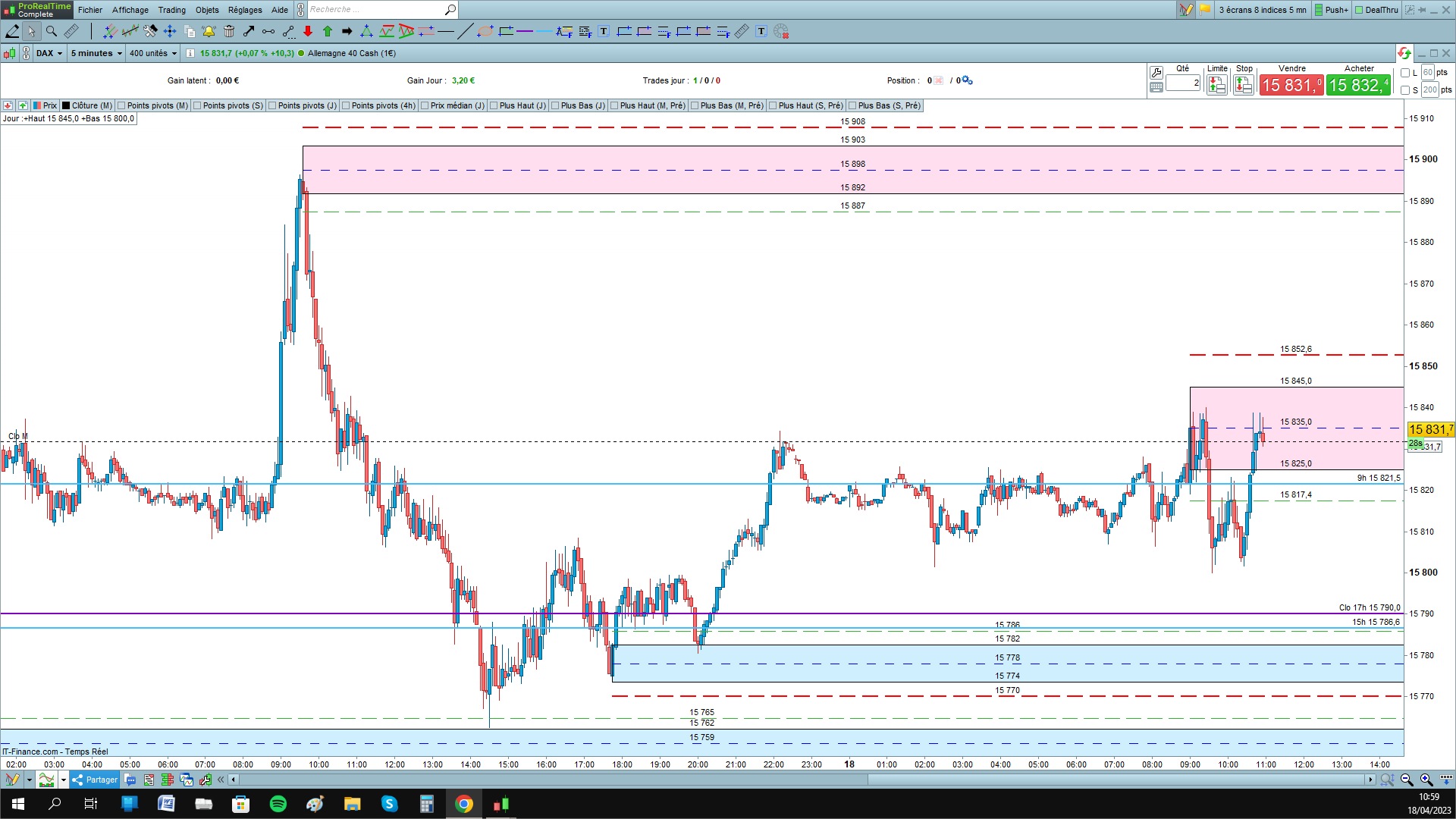Open the 400 unités dropdown
The image size is (1456, 819).
pos(152,53)
